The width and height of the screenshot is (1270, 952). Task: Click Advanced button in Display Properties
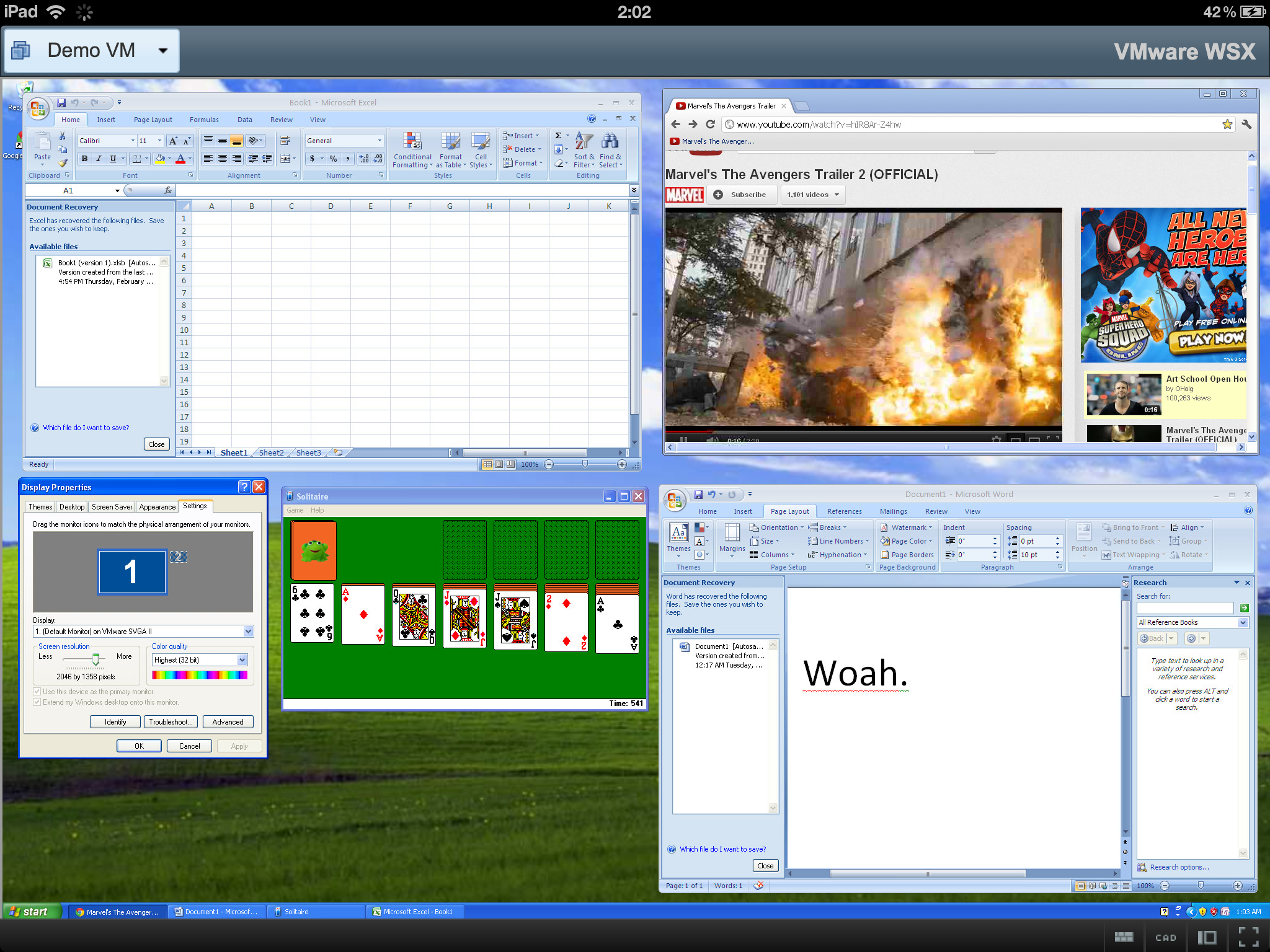pyautogui.click(x=228, y=721)
